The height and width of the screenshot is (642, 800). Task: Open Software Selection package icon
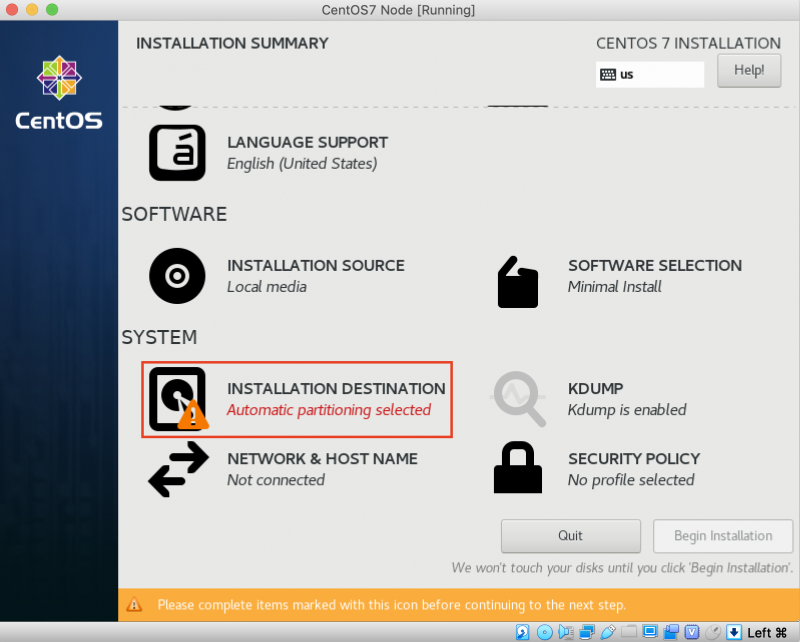pos(517,282)
